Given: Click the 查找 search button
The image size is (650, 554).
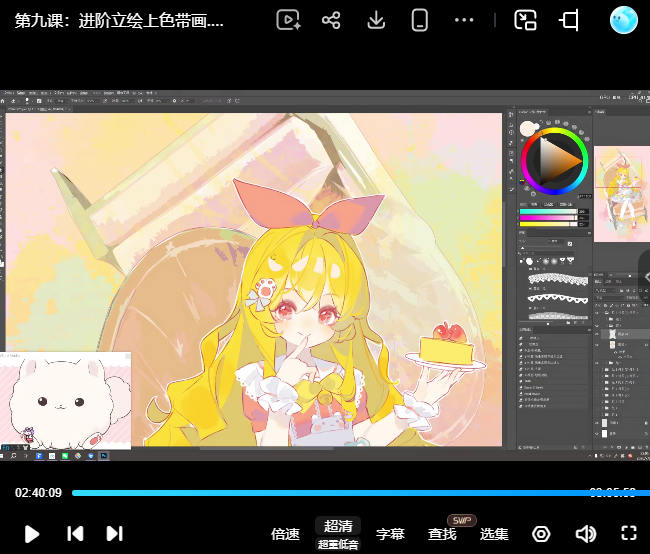Looking at the screenshot, I should click(442, 534).
